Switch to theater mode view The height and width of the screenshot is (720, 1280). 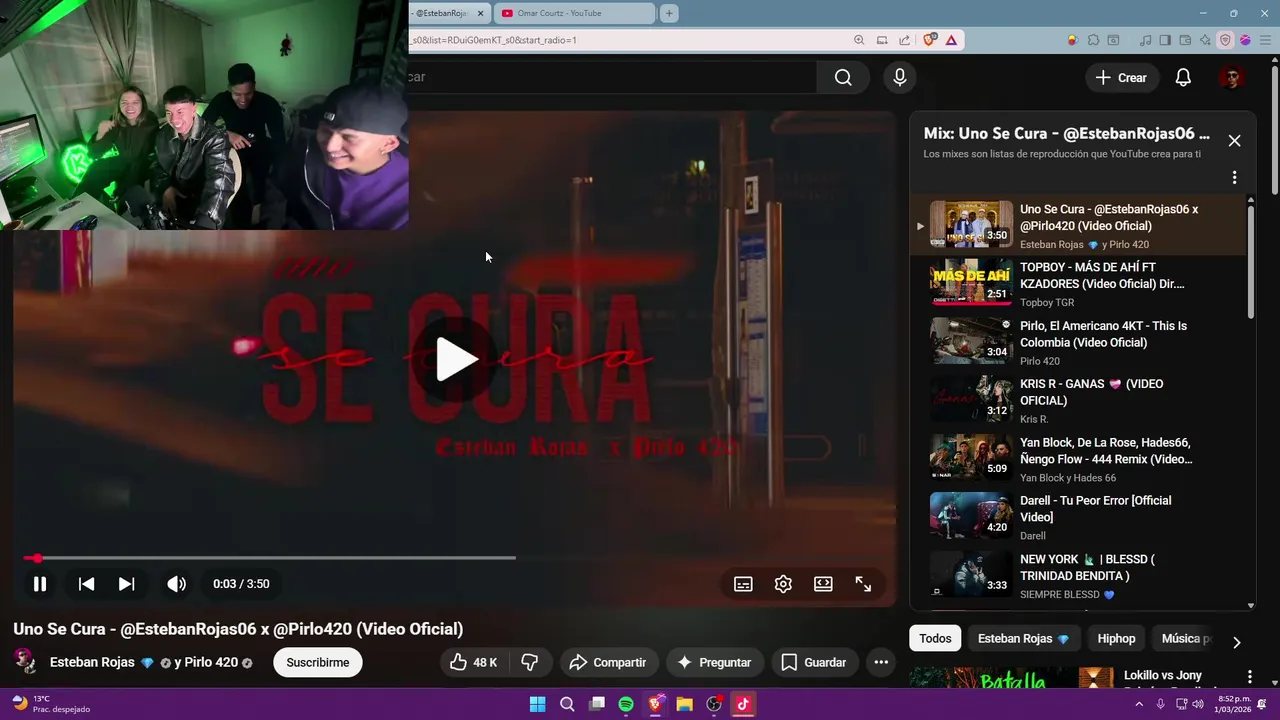(x=823, y=584)
